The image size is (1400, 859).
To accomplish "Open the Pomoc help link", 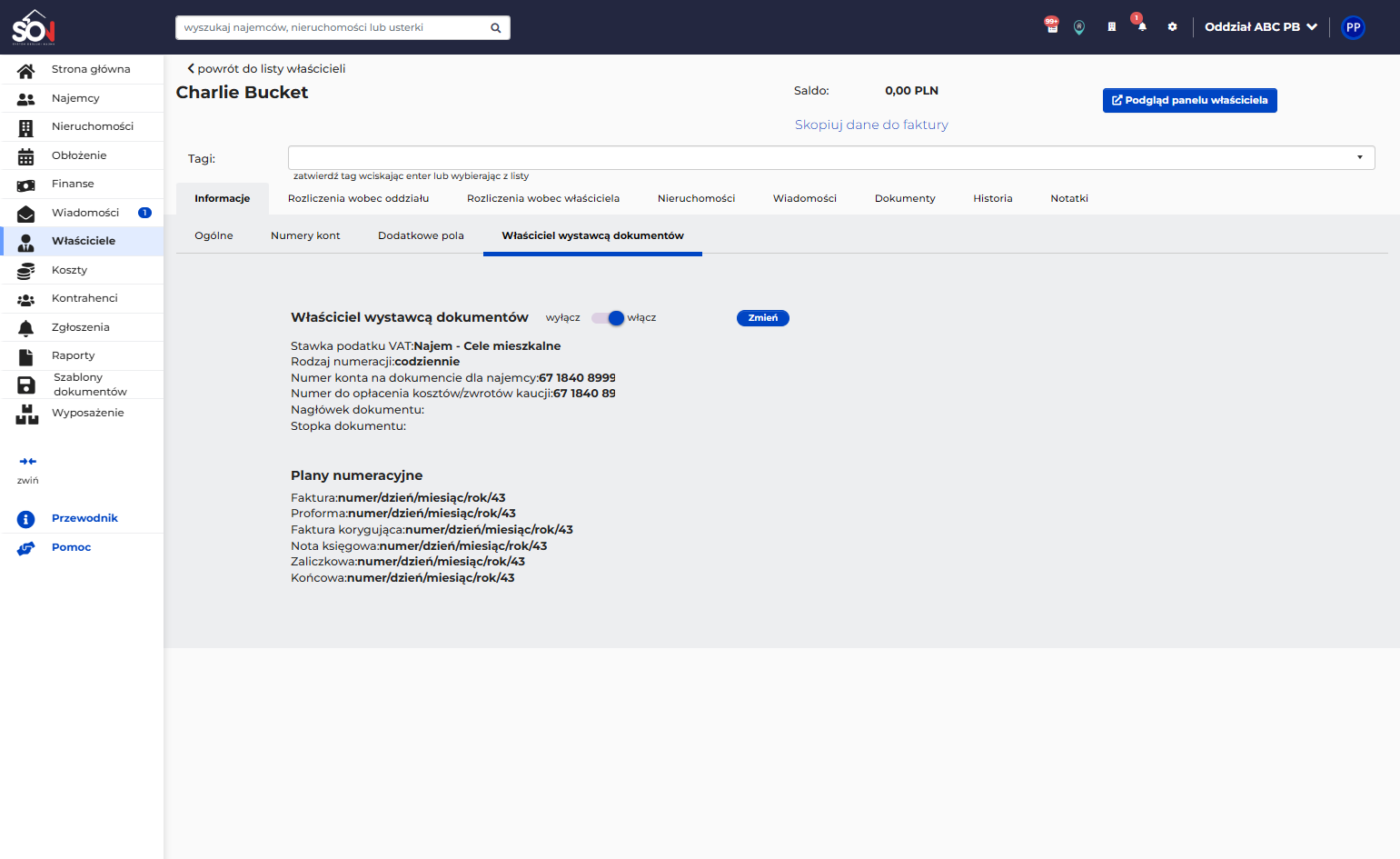I will click(72, 548).
